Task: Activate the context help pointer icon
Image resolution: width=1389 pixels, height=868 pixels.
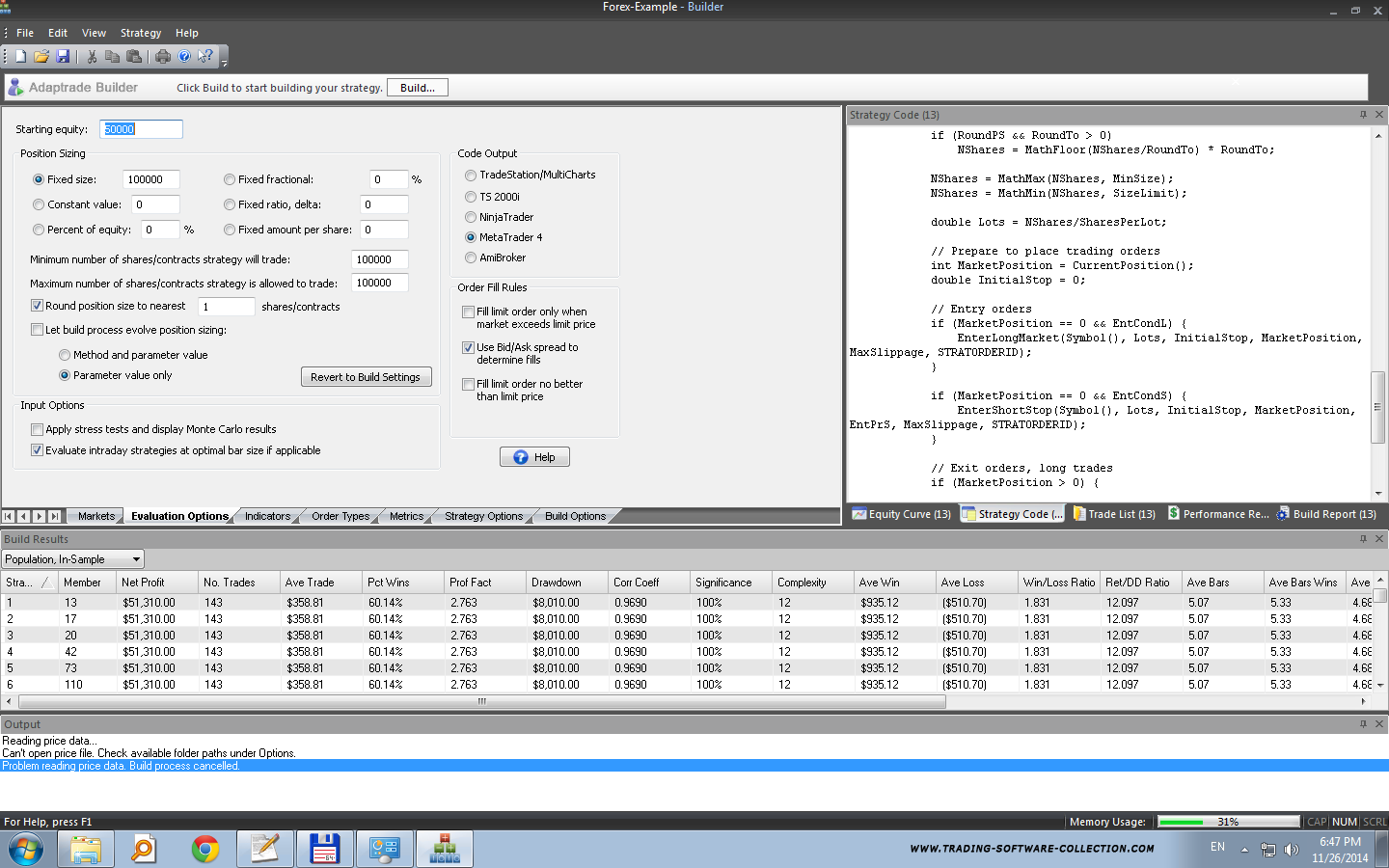Action: click(205, 57)
